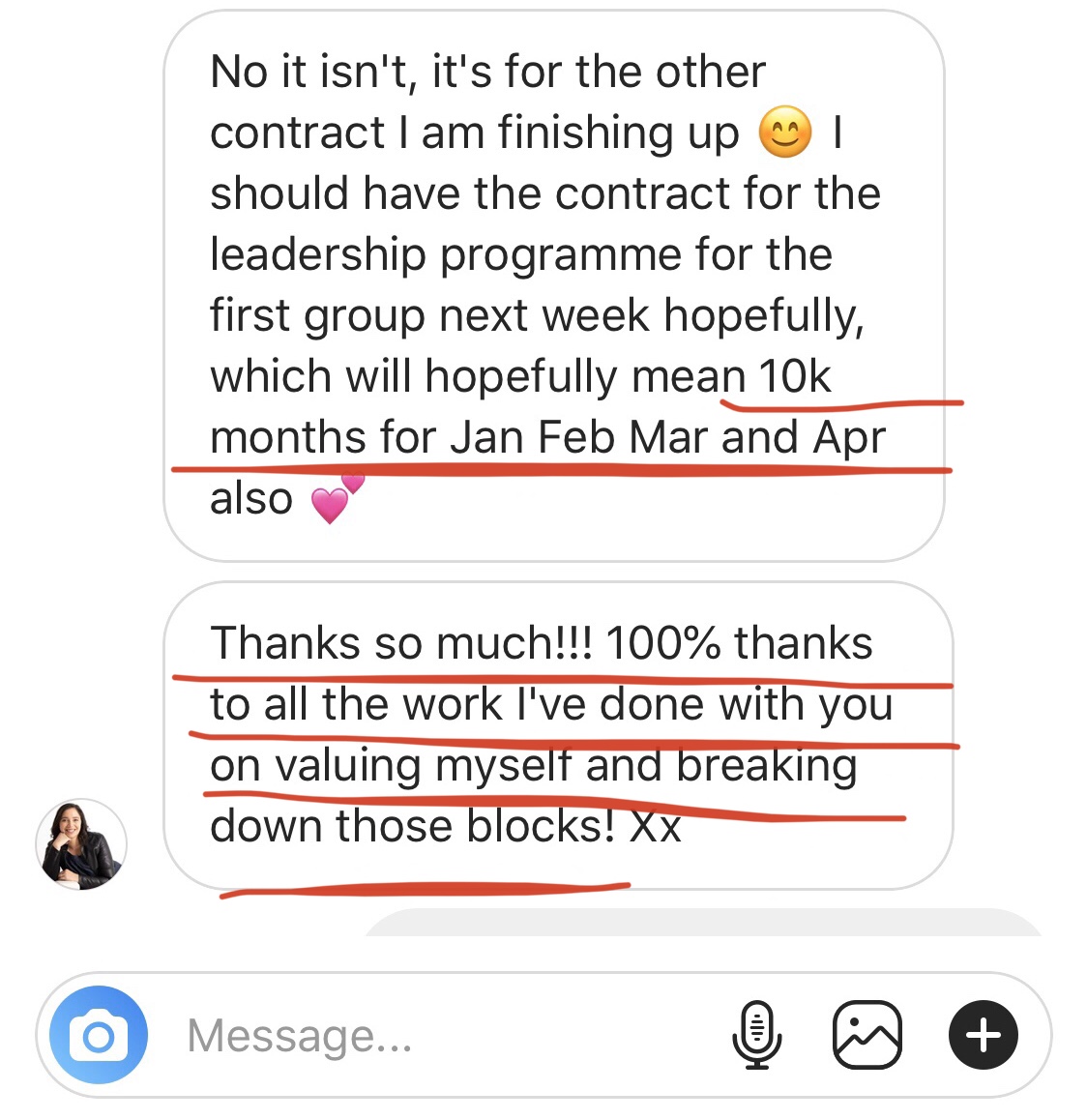Click the "Xx" sign-off text
Viewport: 1087px width, 1120px height.
pyautogui.click(x=655, y=827)
